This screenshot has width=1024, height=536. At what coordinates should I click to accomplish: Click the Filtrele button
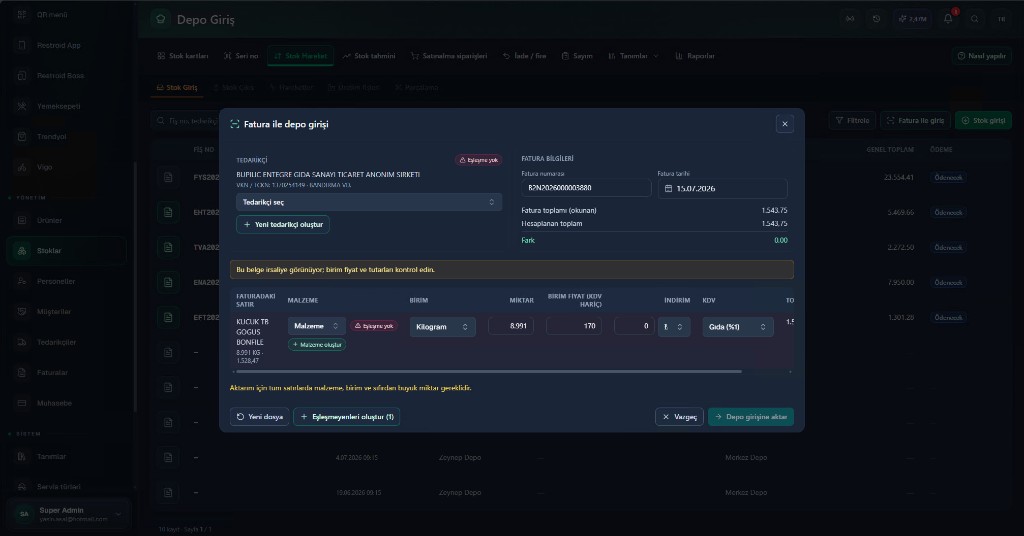point(852,121)
